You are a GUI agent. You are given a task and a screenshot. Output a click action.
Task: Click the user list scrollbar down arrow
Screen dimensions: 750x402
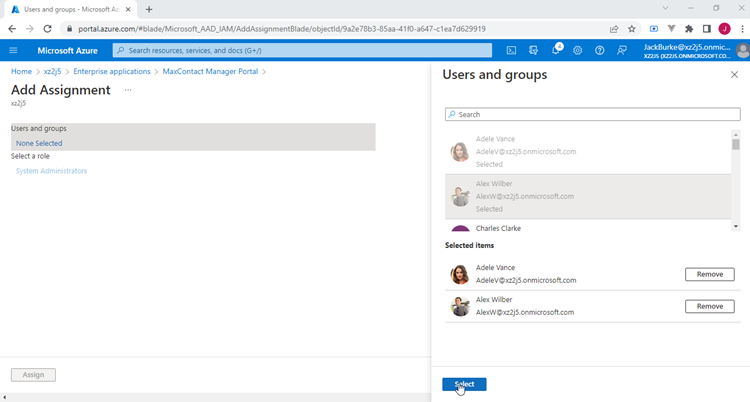pyautogui.click(x=736, y=226)
